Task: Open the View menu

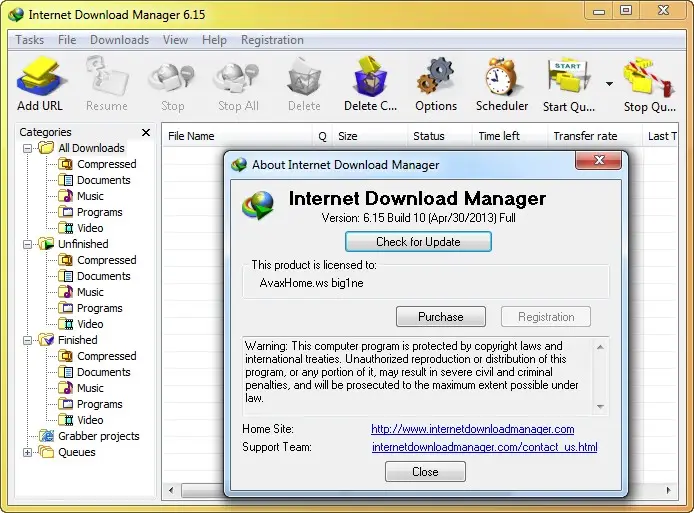Action: 175,40
